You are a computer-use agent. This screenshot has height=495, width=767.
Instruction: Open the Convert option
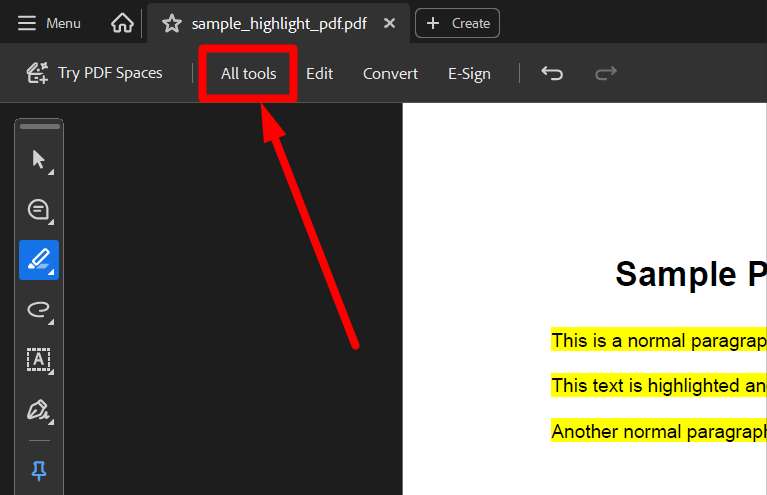[x=390, y=73]
